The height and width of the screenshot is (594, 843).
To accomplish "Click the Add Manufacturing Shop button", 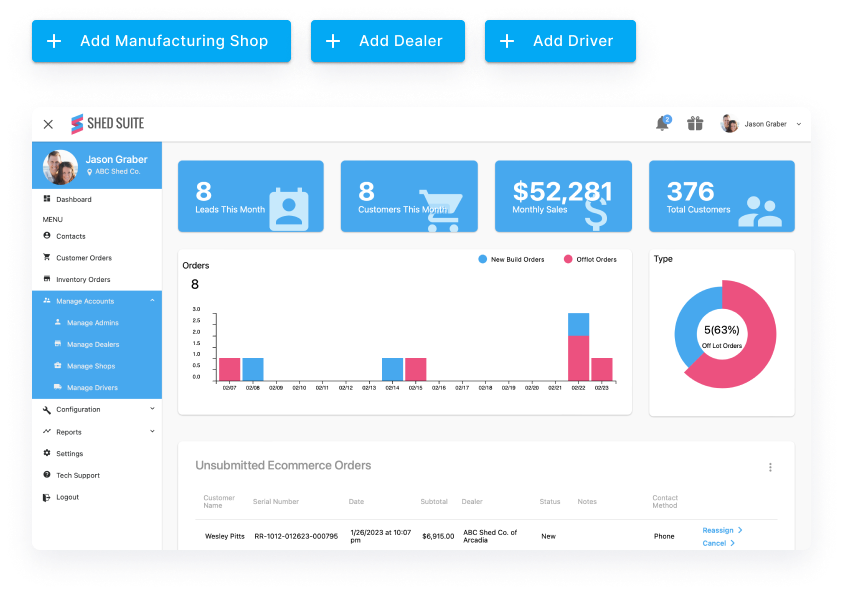I will (160, 40).
